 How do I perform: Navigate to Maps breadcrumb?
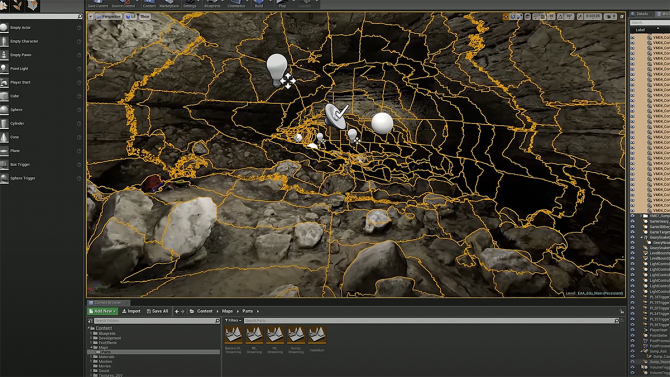(x=227, y=312)
